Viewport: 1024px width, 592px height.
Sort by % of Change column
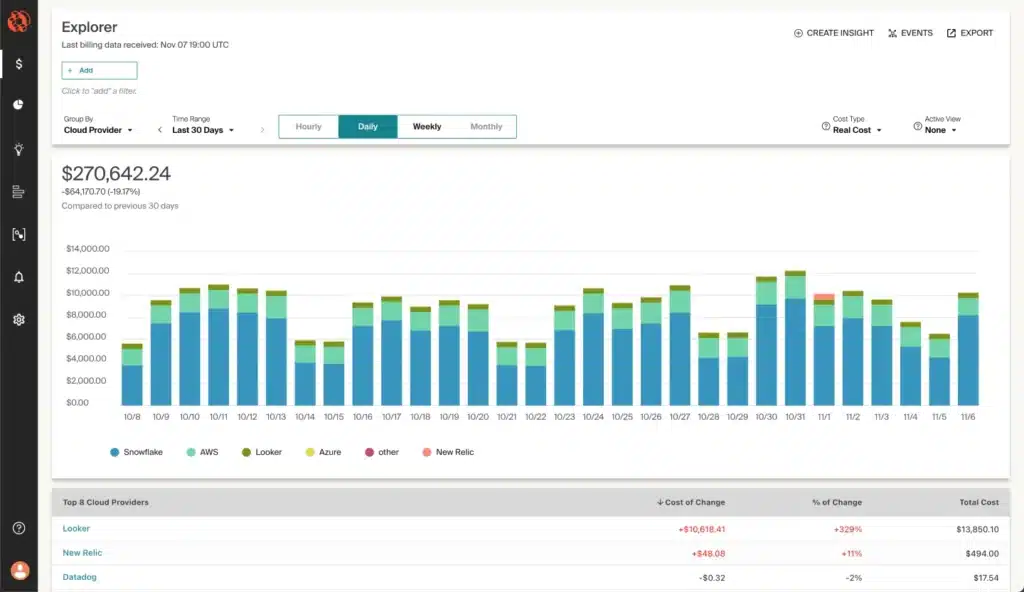[837, 502]
